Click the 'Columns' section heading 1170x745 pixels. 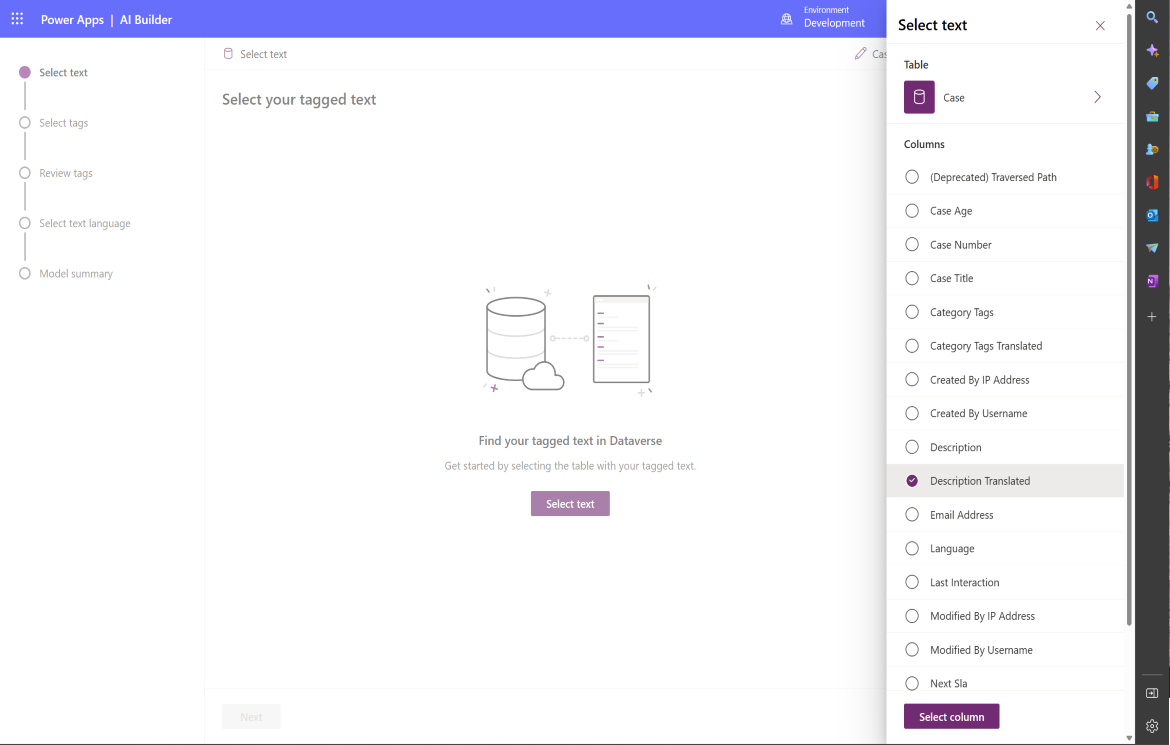click(924, 144)
